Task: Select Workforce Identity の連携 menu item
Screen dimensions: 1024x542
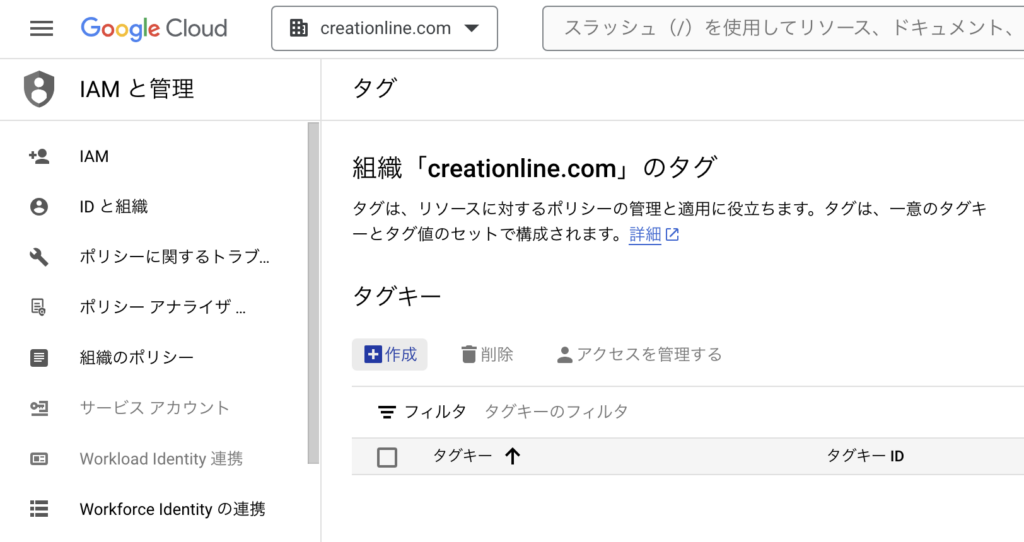Action: (x=172, y=509)
